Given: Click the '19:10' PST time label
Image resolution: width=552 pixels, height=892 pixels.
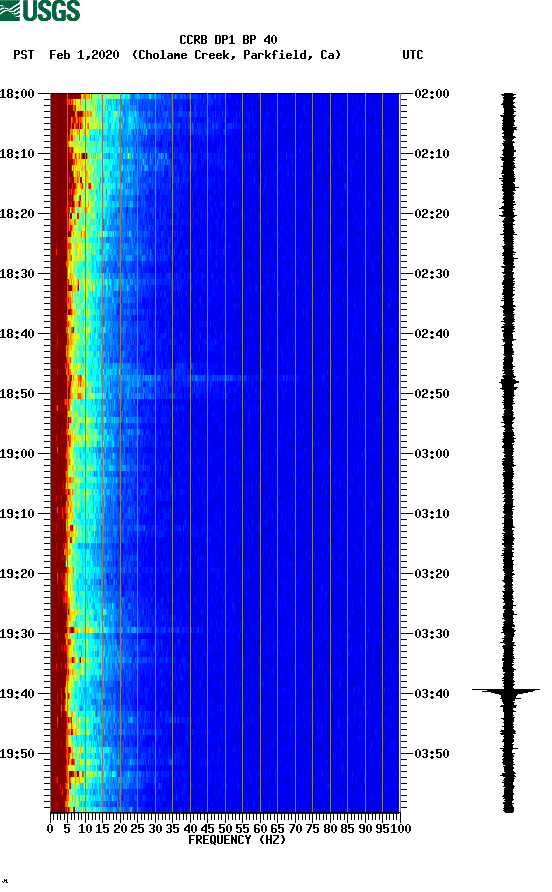Looking at the screenshot, I should pos(17,514).
